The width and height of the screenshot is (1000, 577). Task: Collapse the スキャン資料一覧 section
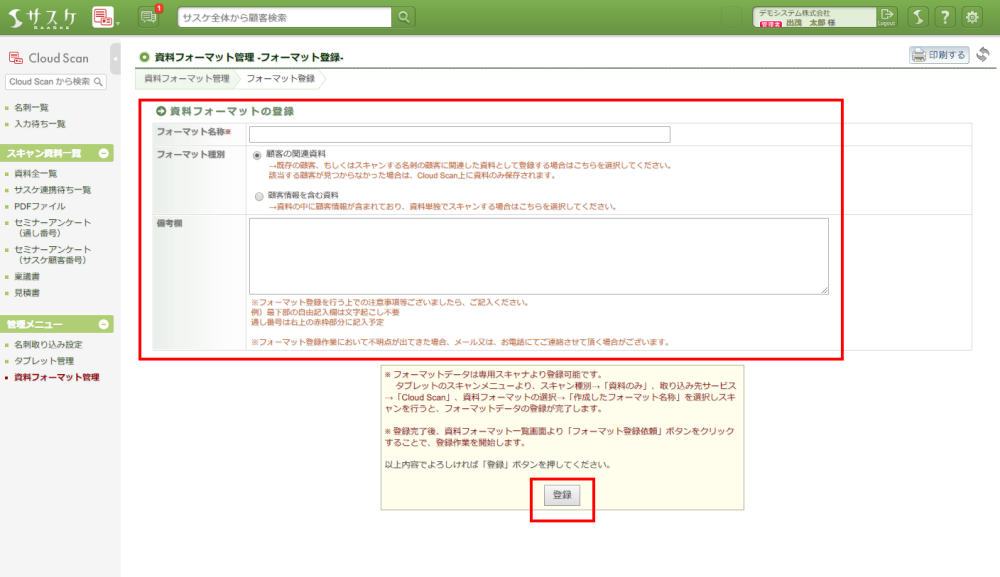tap(103, 153)
